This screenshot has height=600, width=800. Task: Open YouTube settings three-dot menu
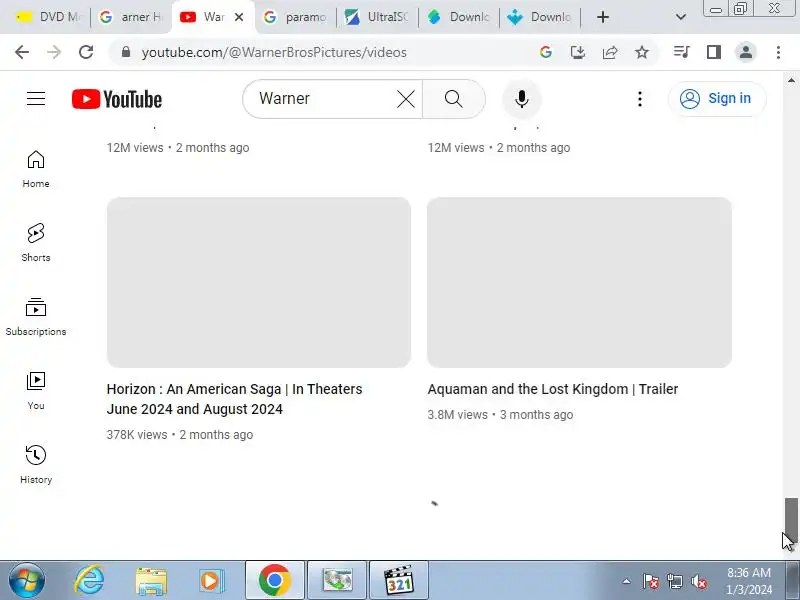640,99
